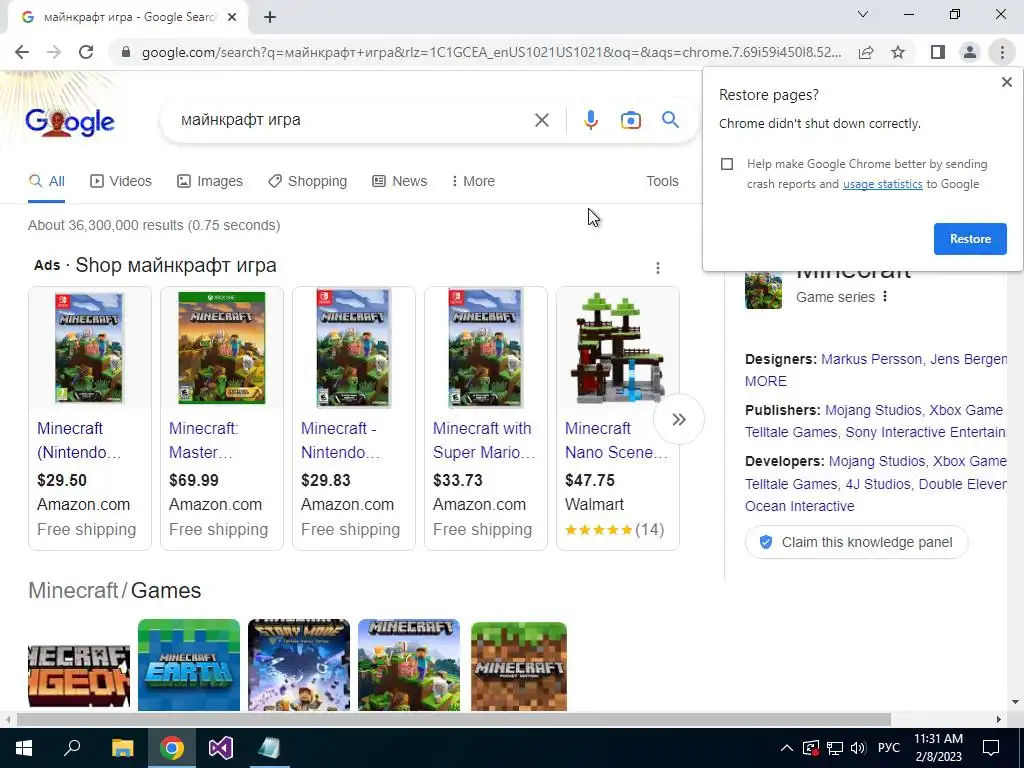Expand designers list with MORE link
This screenshot has width=1024, height=768.
(765, 381)
